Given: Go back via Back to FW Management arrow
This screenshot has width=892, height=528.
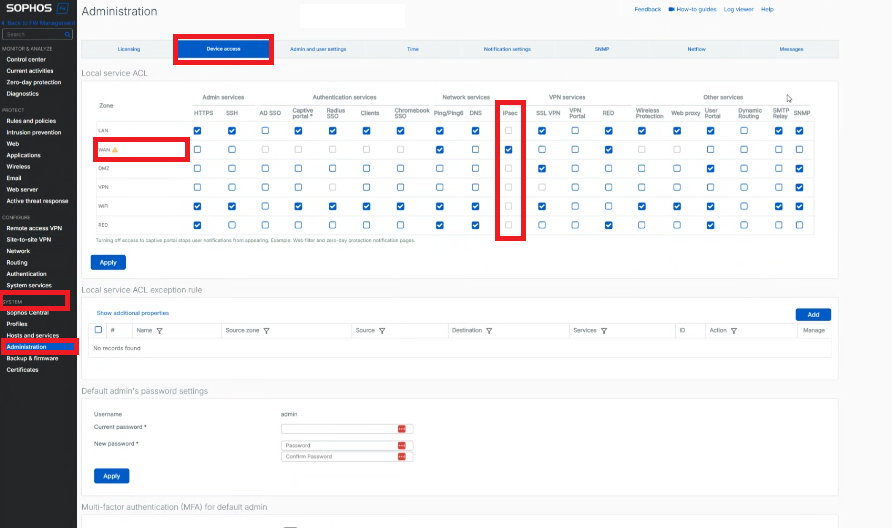Looking at the screenshot, I should click(x=3, y=23).
